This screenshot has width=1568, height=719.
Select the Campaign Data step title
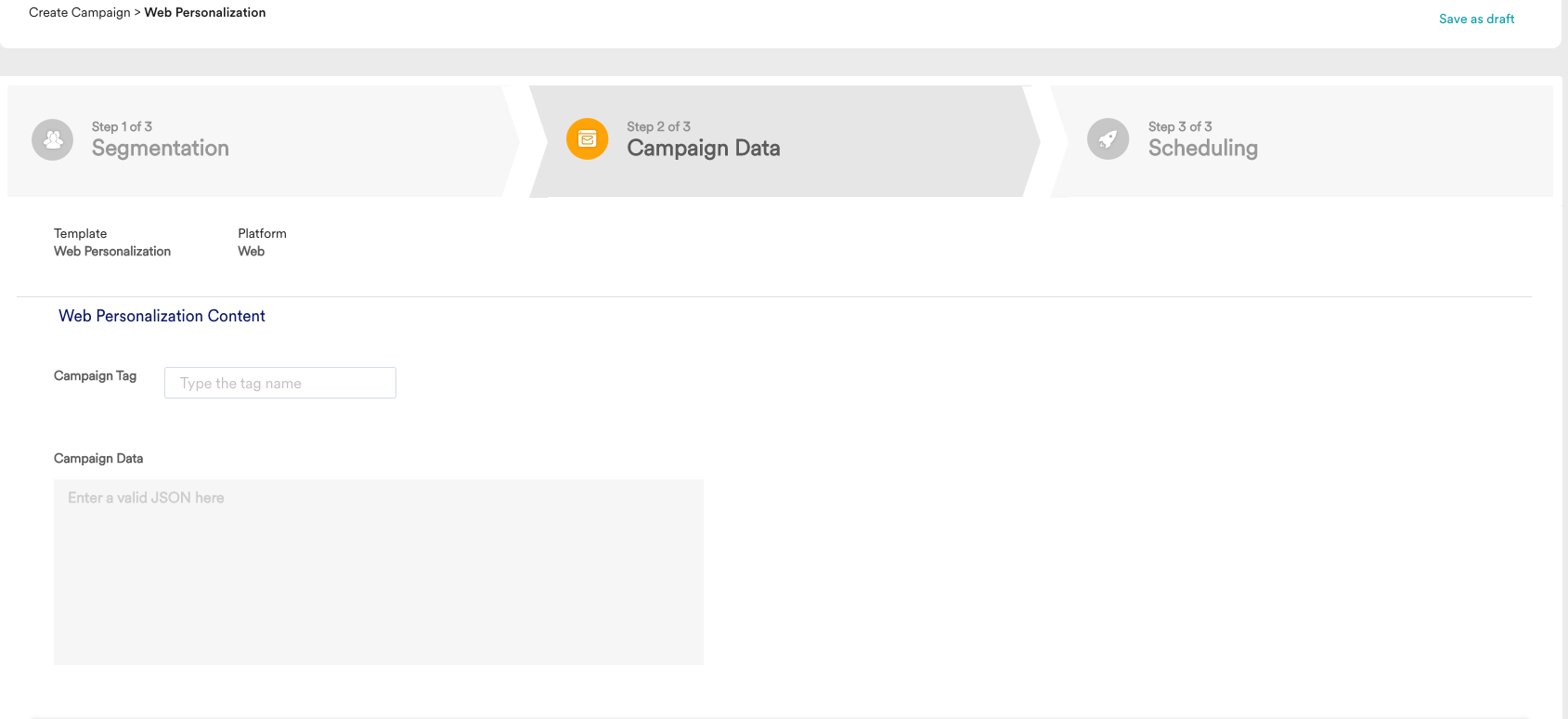(703, 149)
